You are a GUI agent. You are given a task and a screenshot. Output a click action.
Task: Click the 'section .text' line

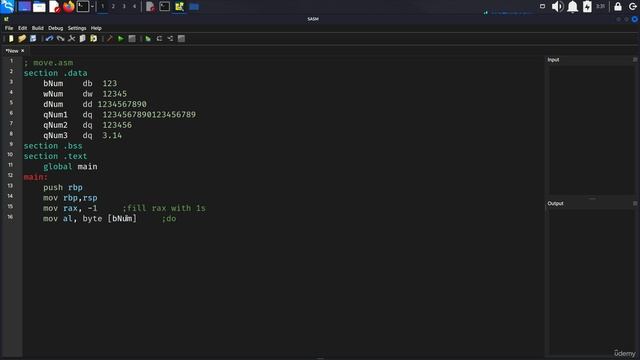[x=55, y=156]
